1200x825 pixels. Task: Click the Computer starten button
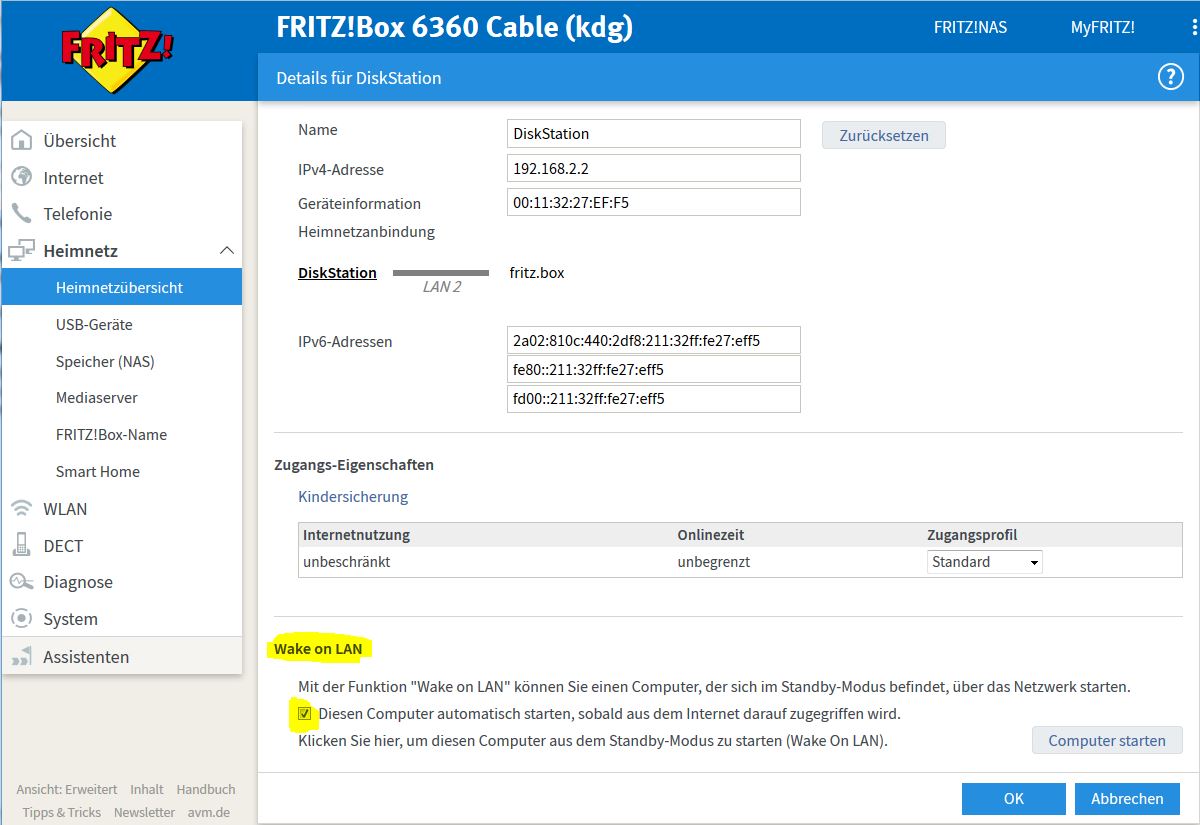(x=1107, y=740)
